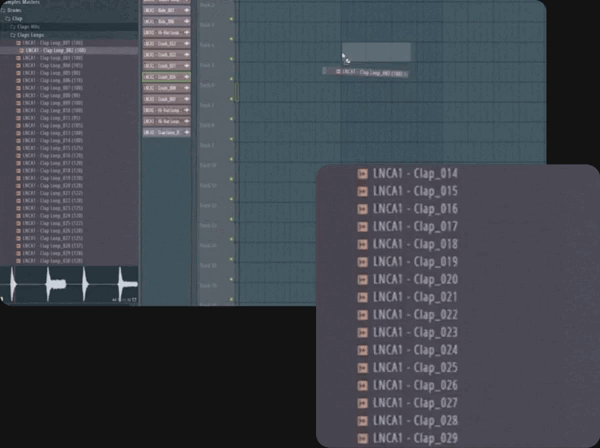
Task: Select Clap Loop_006 (110) in the browser
Action: click(x=52, y=81)
